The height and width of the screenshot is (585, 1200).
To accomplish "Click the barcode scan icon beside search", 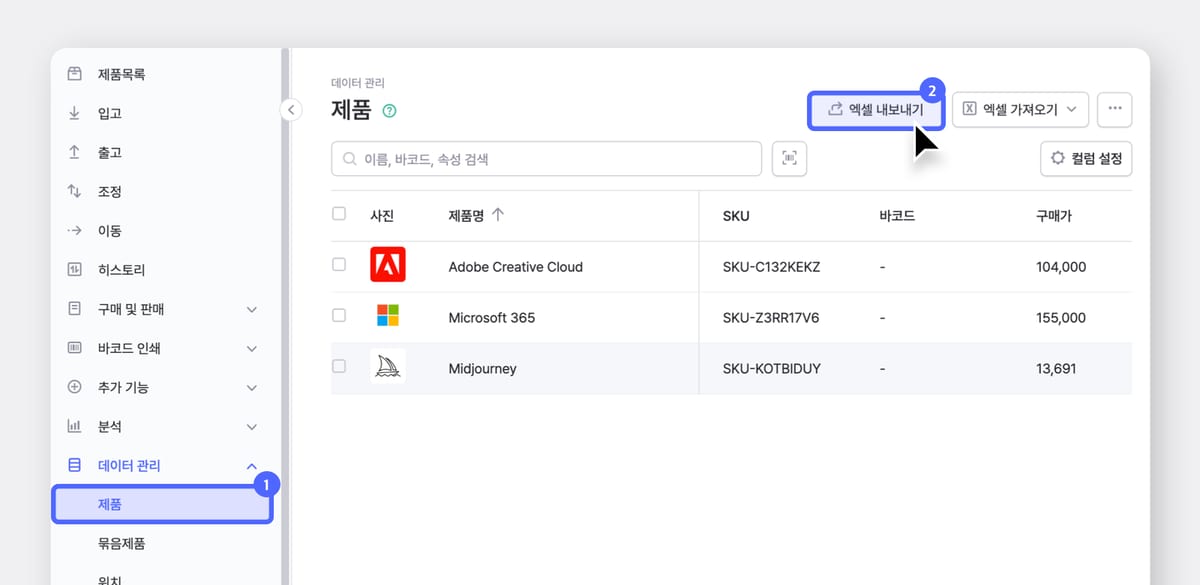I will pos(789,159).
